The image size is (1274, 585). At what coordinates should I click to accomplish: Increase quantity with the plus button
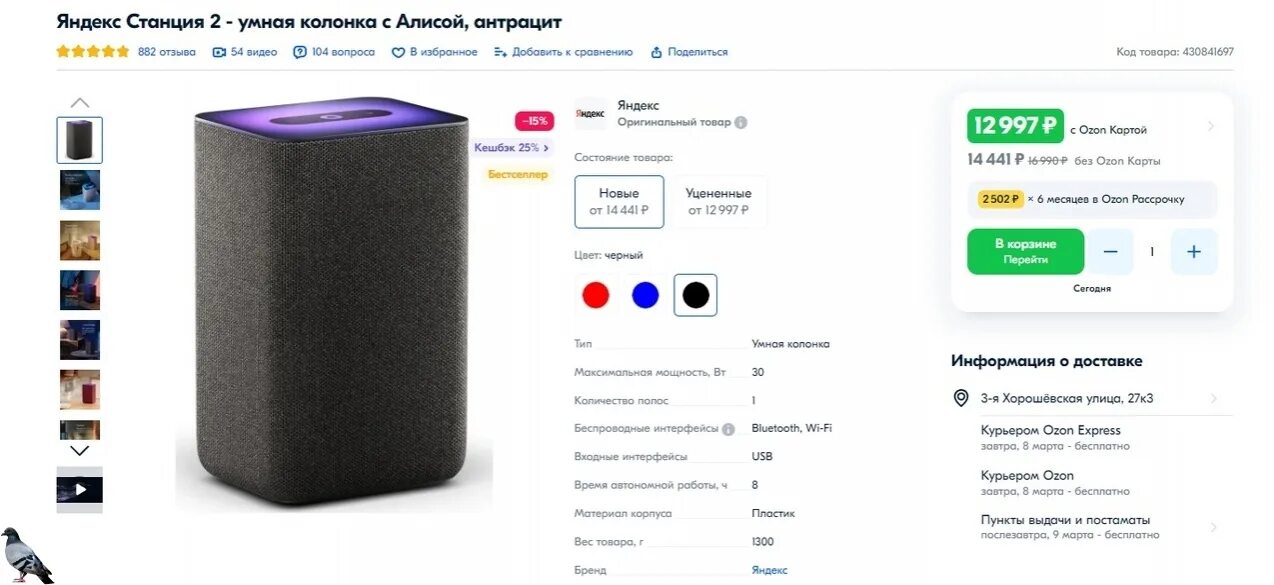click(x=1194, y=252)
